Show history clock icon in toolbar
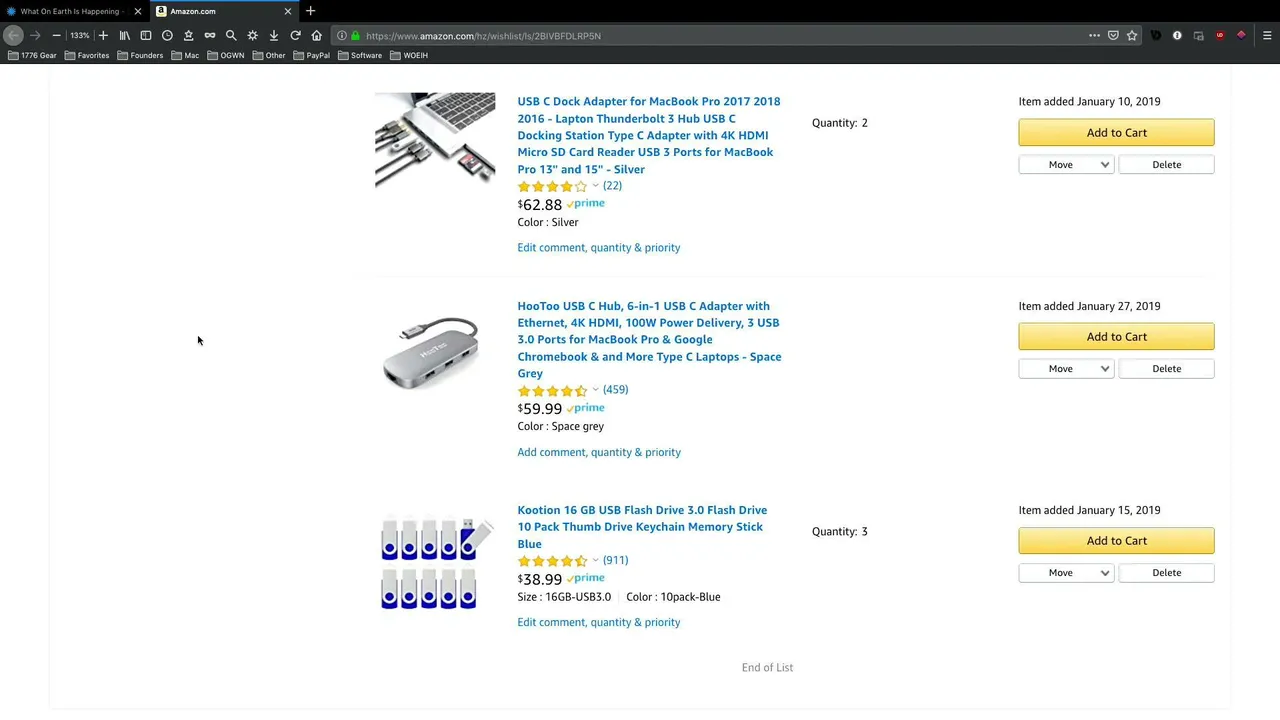The height and width of the screenshot is (720, 1280). [x=167, y=35]
